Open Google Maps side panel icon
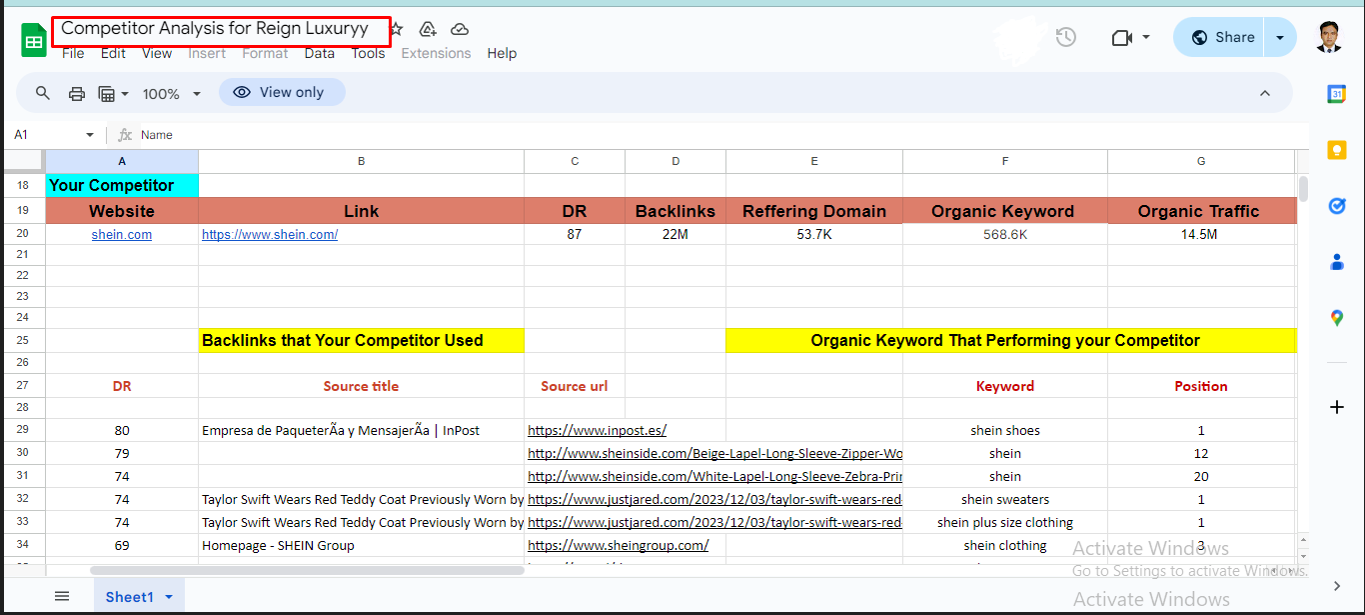 coord(1337,318)
